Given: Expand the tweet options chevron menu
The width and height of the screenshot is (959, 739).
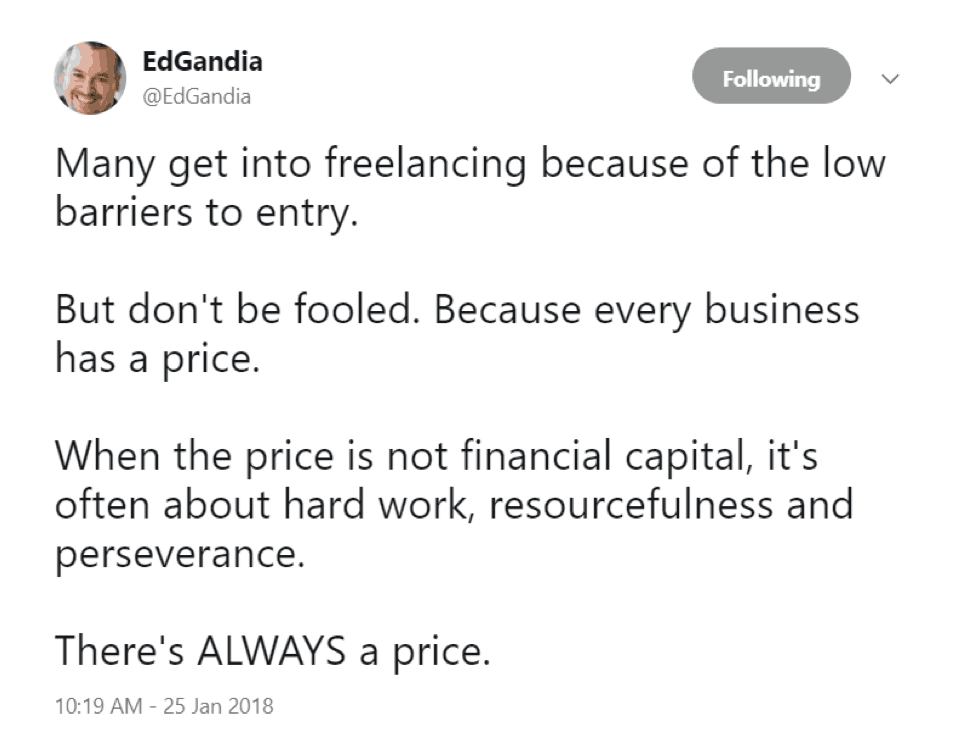Looking at the screenshot, I should tap(890, 78).
